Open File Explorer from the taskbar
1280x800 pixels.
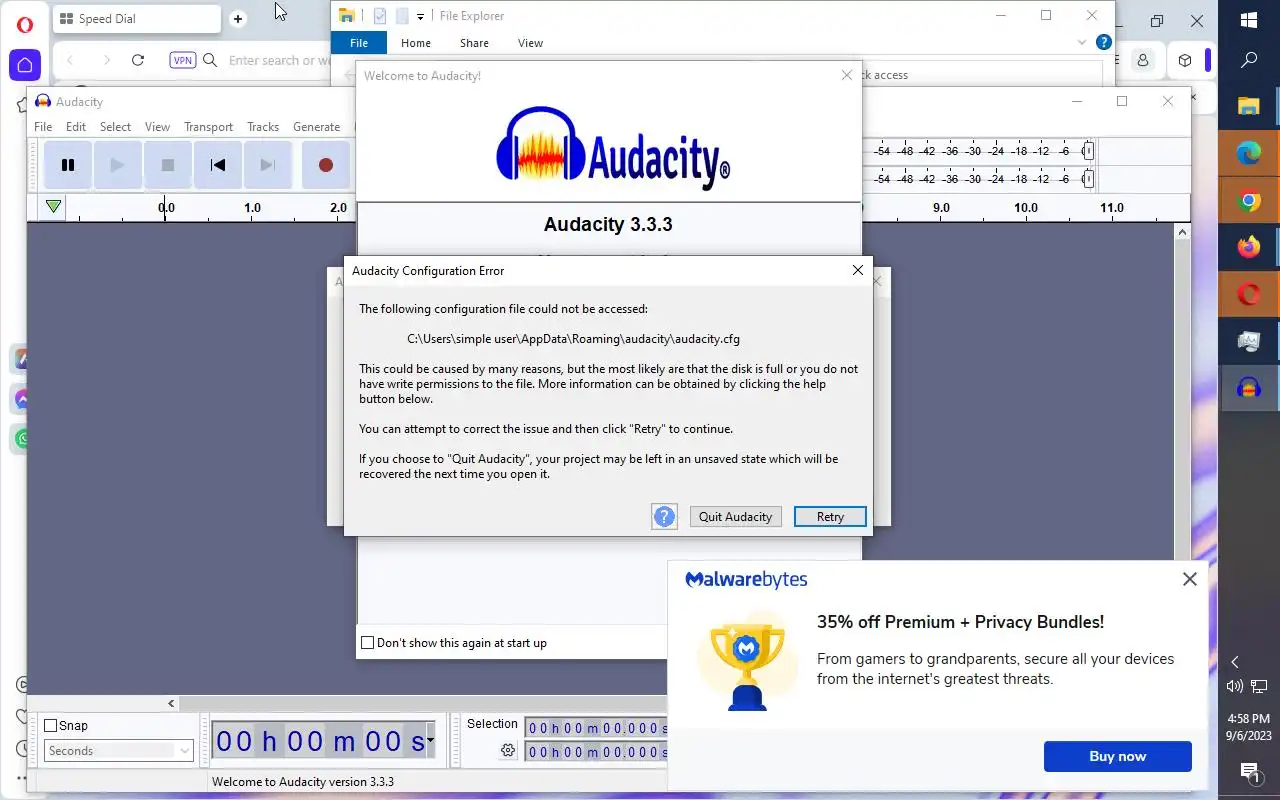1249,106
